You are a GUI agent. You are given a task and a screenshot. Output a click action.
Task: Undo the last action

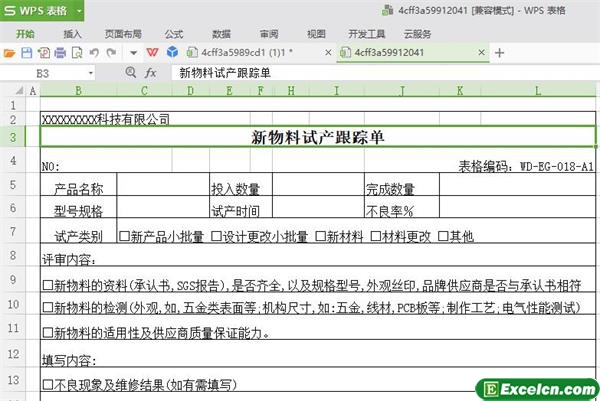click(x=94, y=52)
